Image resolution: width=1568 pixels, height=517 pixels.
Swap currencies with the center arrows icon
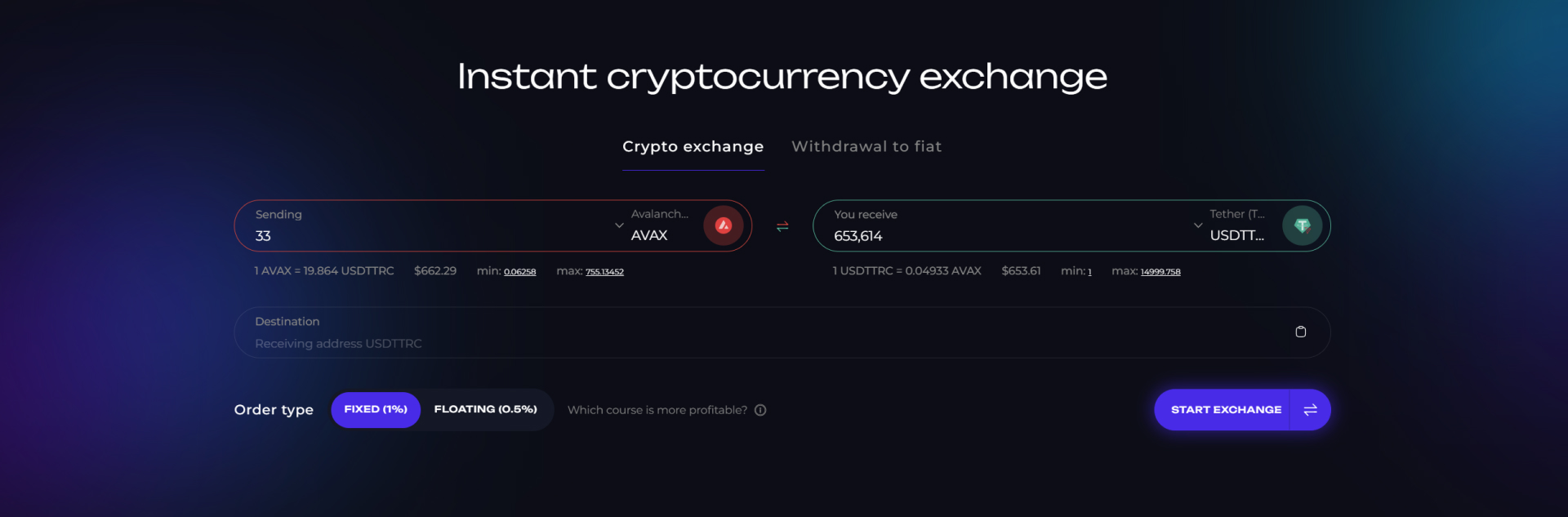tap(782, 226)
